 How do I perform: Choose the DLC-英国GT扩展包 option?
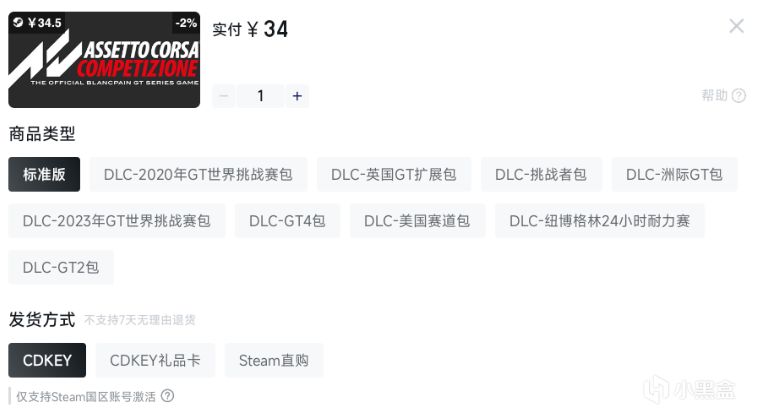(x=393, y=174)
